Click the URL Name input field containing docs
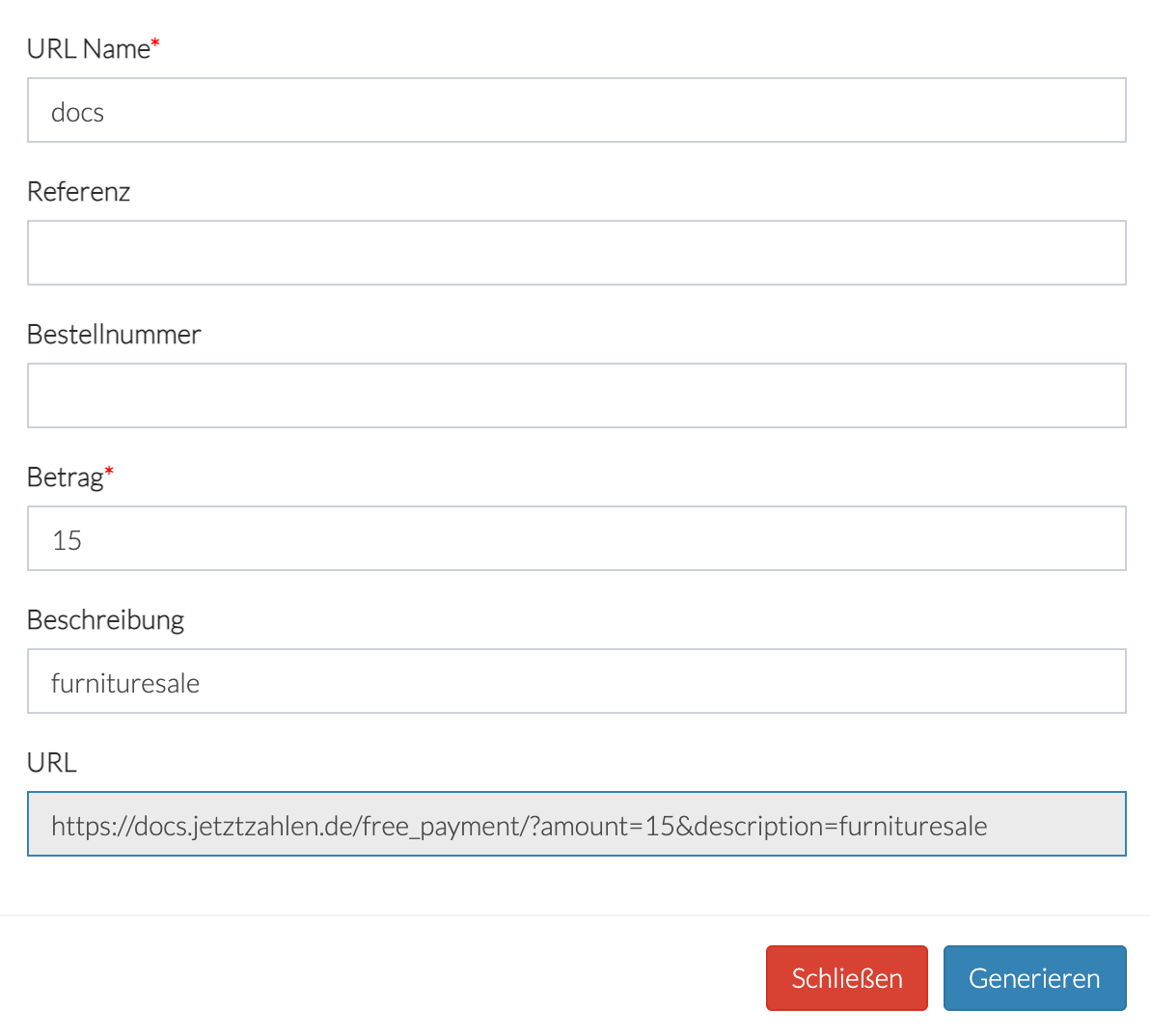This screenshot has height=1036, width=1150. pos(577,110)
